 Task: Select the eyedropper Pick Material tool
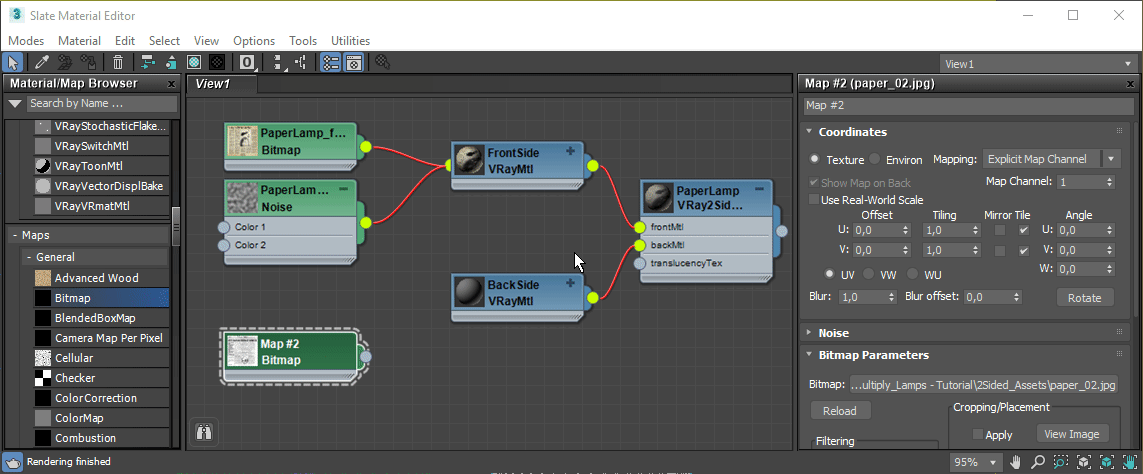click(x=42, y=63)
